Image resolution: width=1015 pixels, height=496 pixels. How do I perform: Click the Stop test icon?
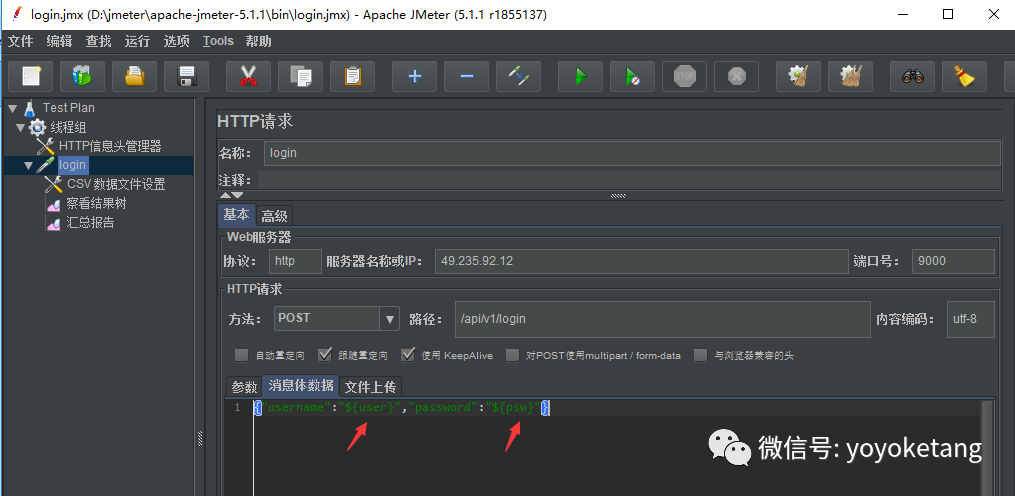pyautogui.click(x=684, y=76)
